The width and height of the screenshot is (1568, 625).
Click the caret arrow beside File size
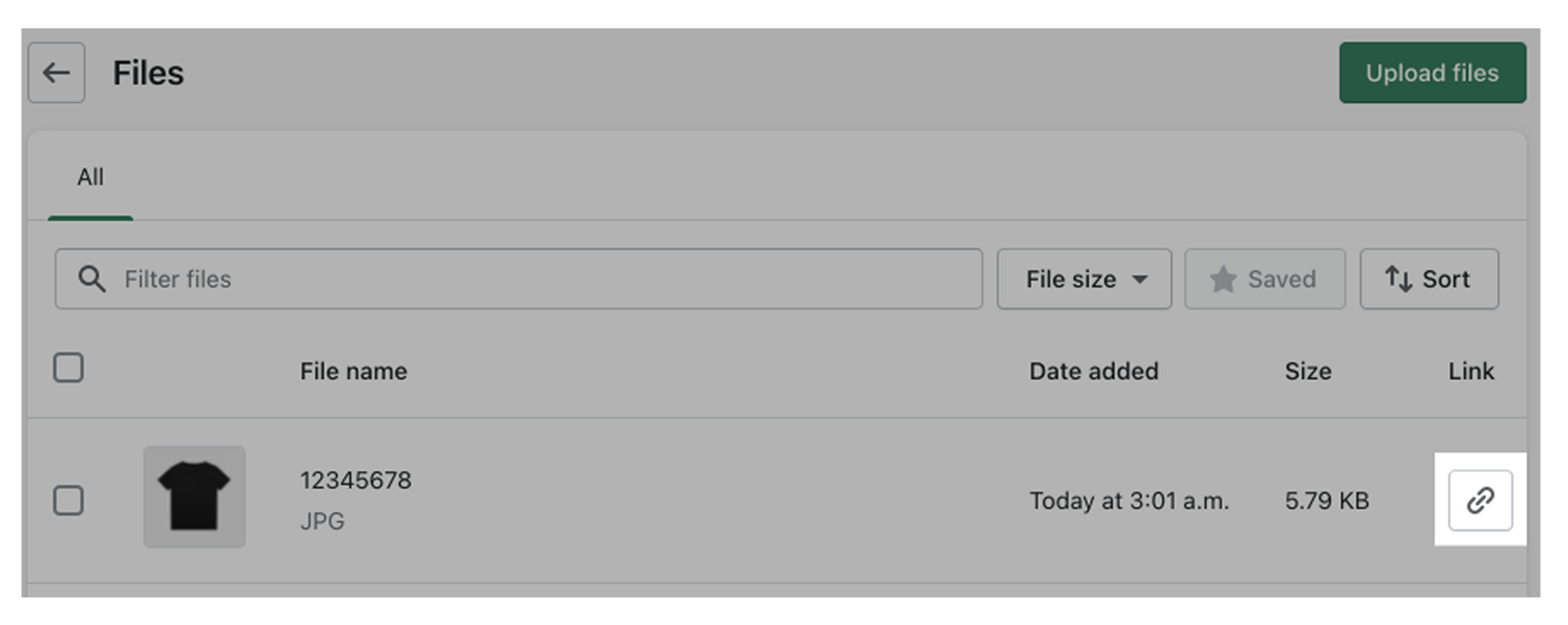coord(1140,279)
